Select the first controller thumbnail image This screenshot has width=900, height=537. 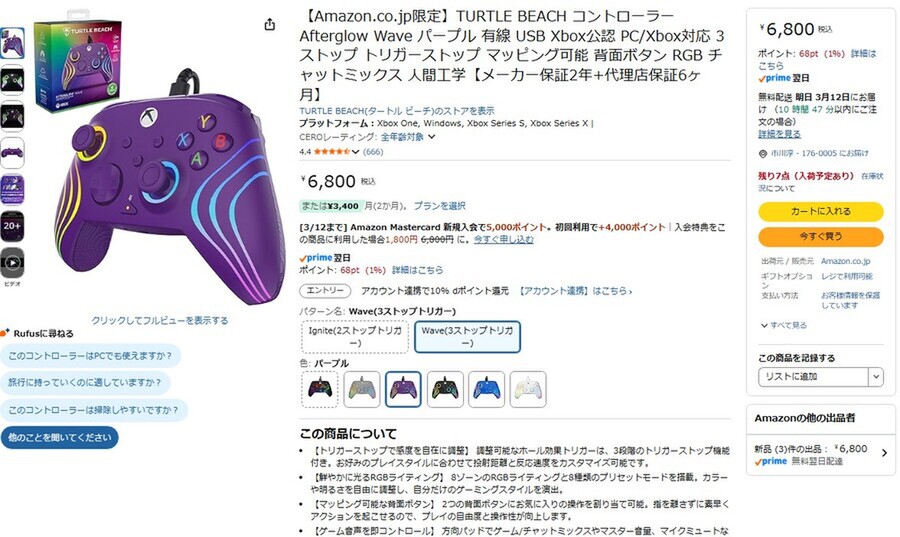12,43
